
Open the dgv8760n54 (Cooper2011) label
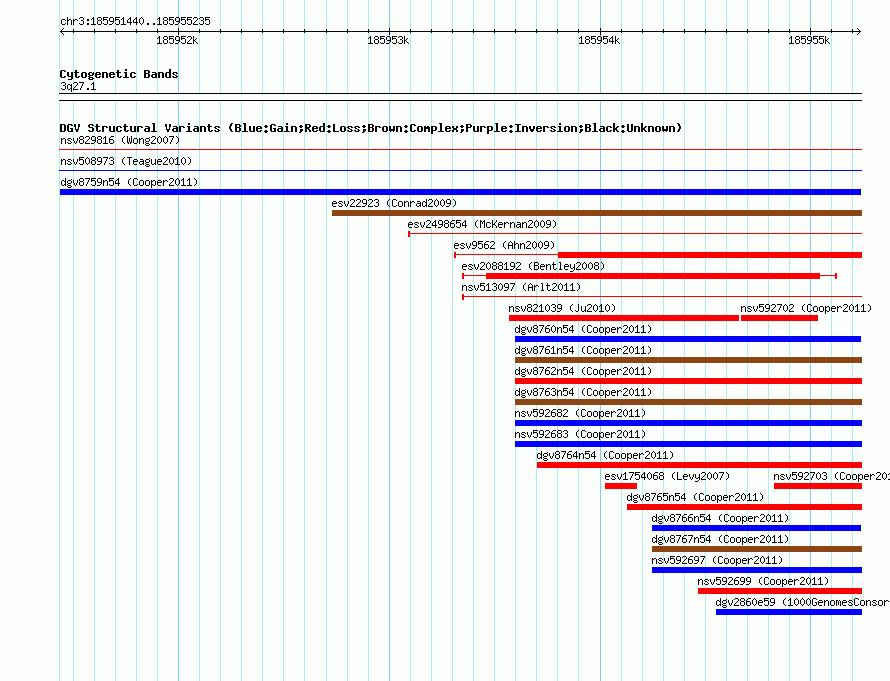coord(583,329)
